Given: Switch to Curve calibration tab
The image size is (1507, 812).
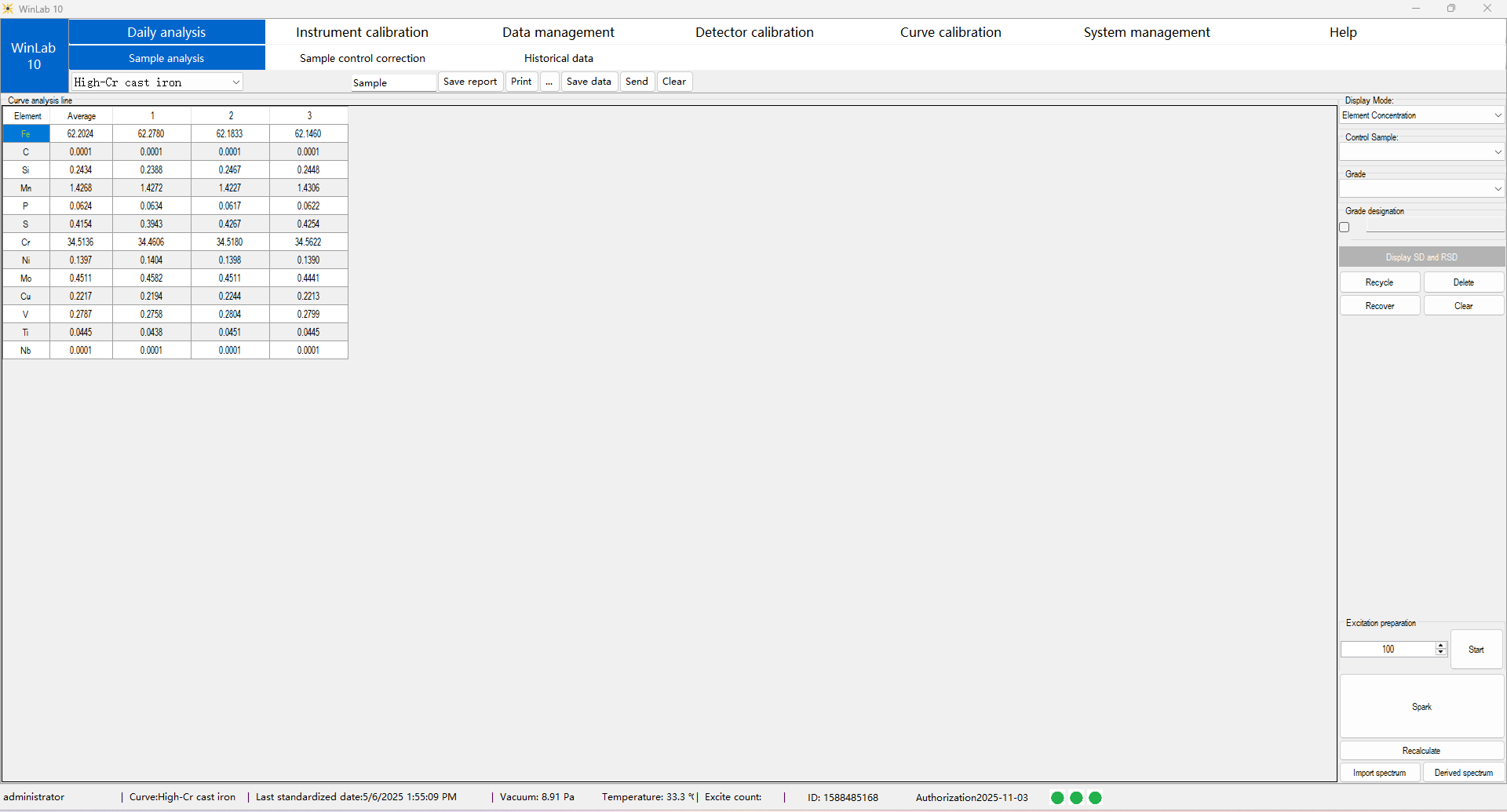Looking at the screenshot, I should (x=951, y=32).
